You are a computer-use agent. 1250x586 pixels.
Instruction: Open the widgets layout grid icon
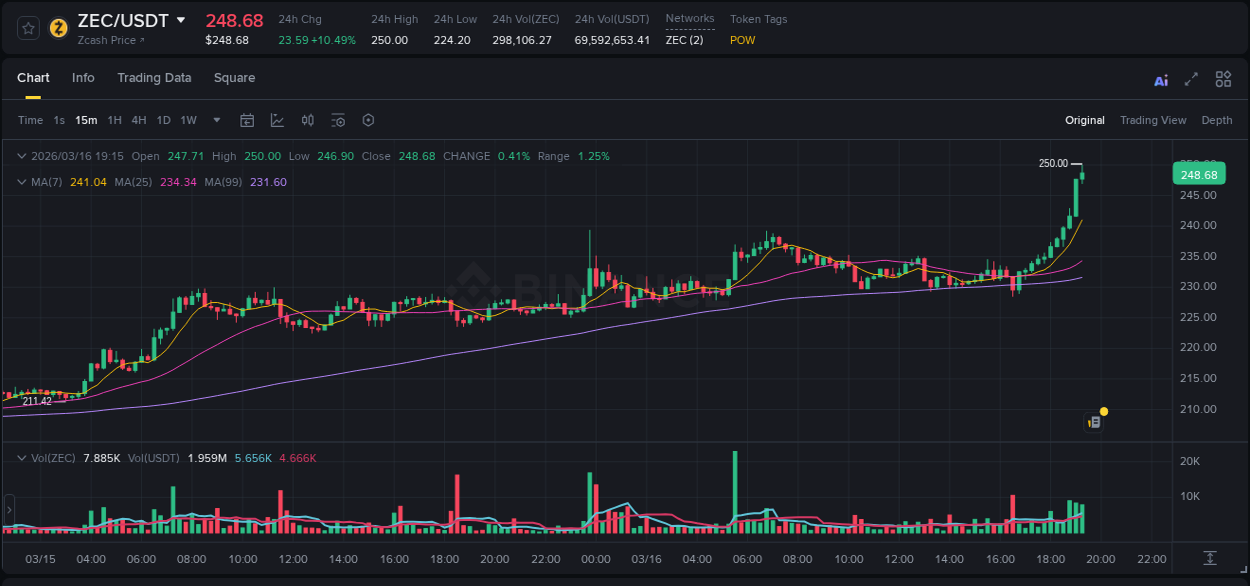tap(1222, 78)
